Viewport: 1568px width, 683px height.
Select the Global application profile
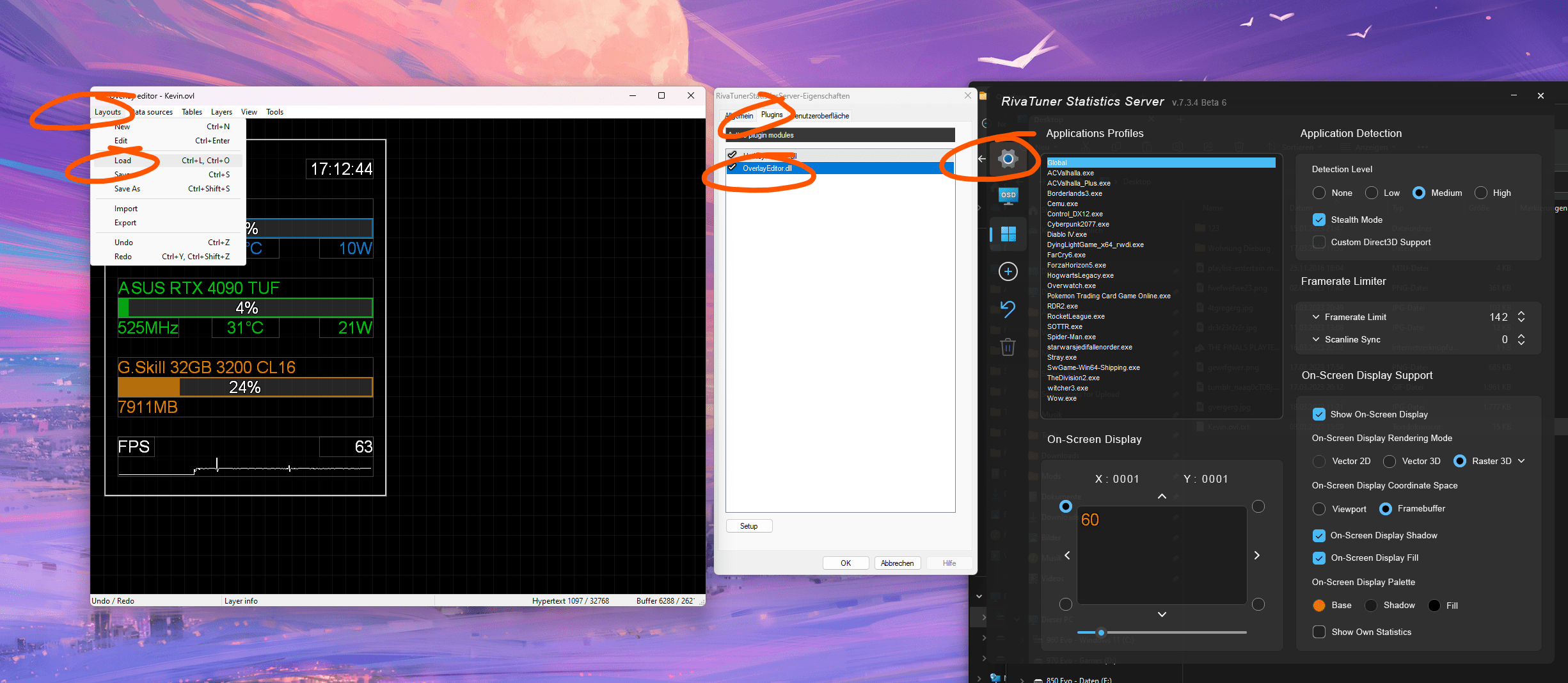(1160, 163)
